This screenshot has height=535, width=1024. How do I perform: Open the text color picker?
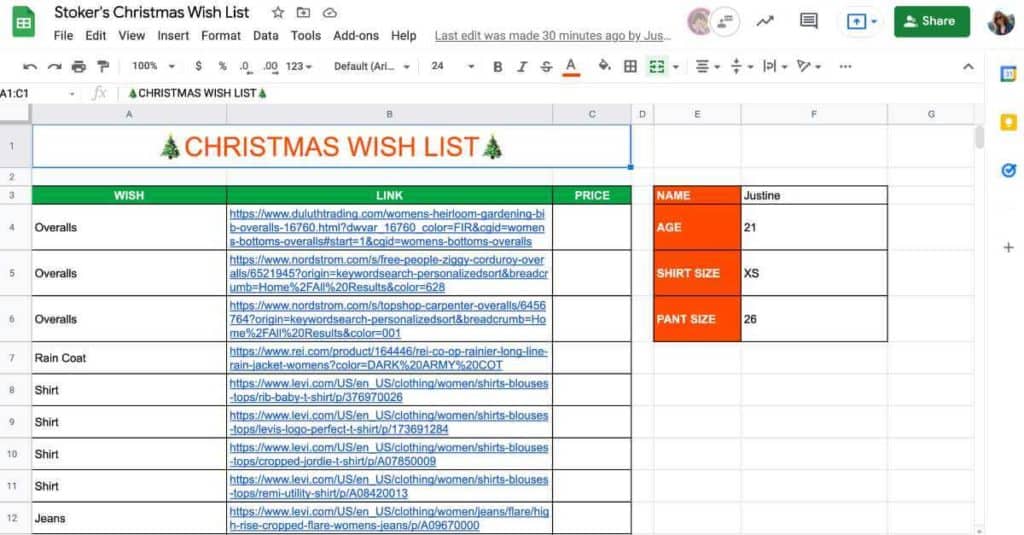tap(571, 67)
